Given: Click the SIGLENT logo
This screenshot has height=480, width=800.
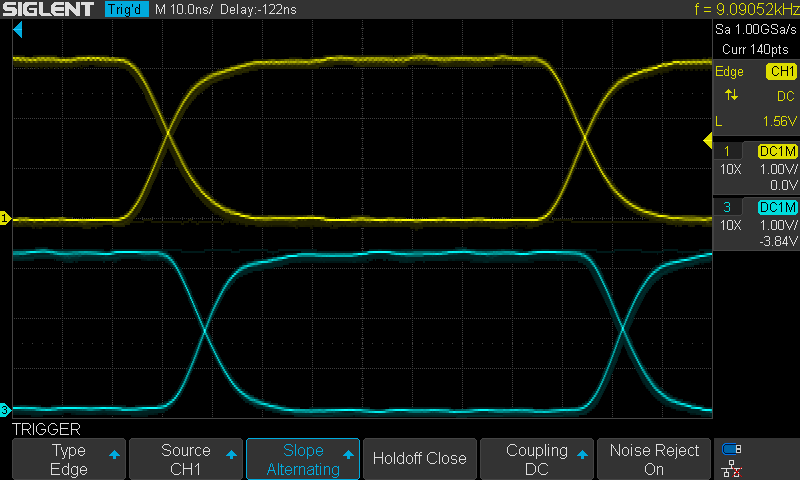Looking at the screenshot, I should 48,9.
